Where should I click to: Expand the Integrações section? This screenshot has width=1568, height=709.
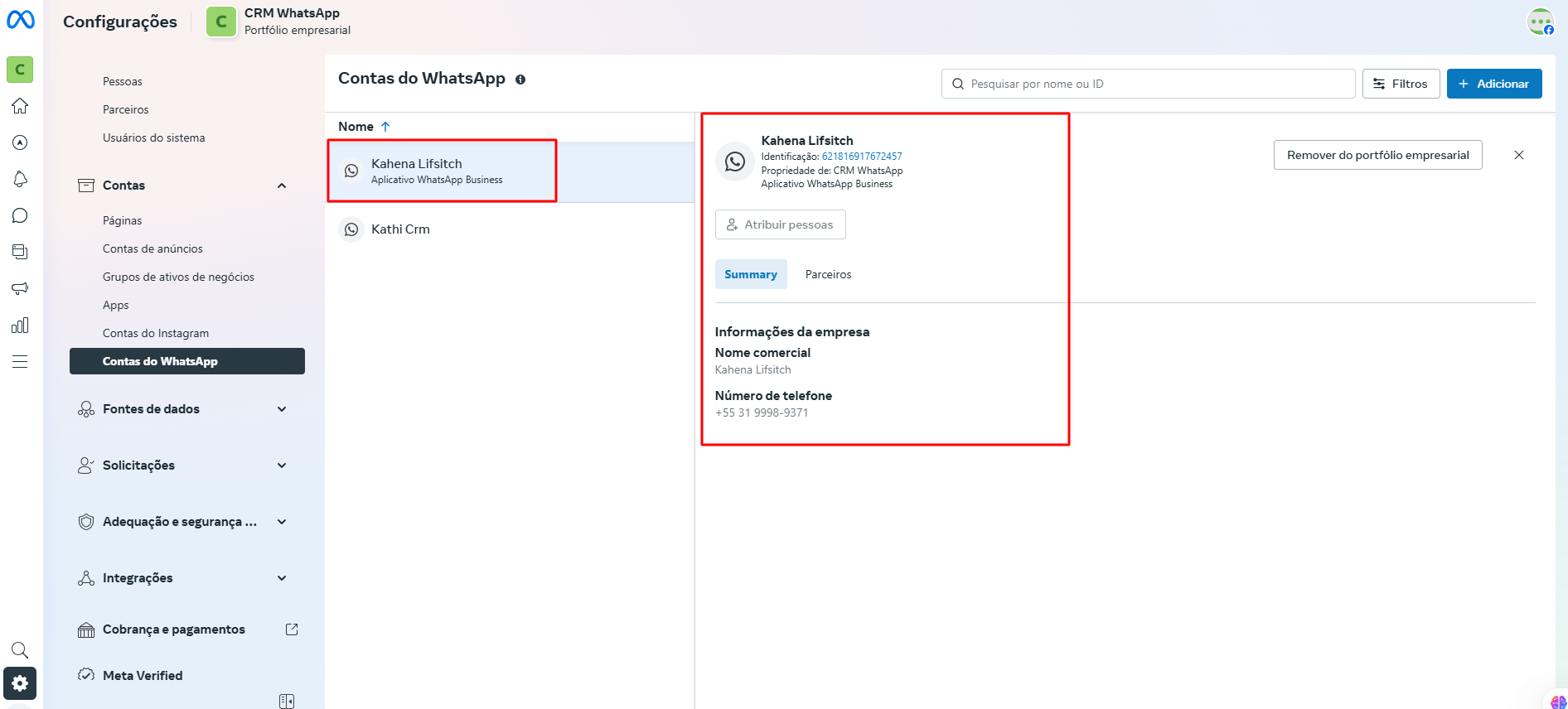click(282, 578)
